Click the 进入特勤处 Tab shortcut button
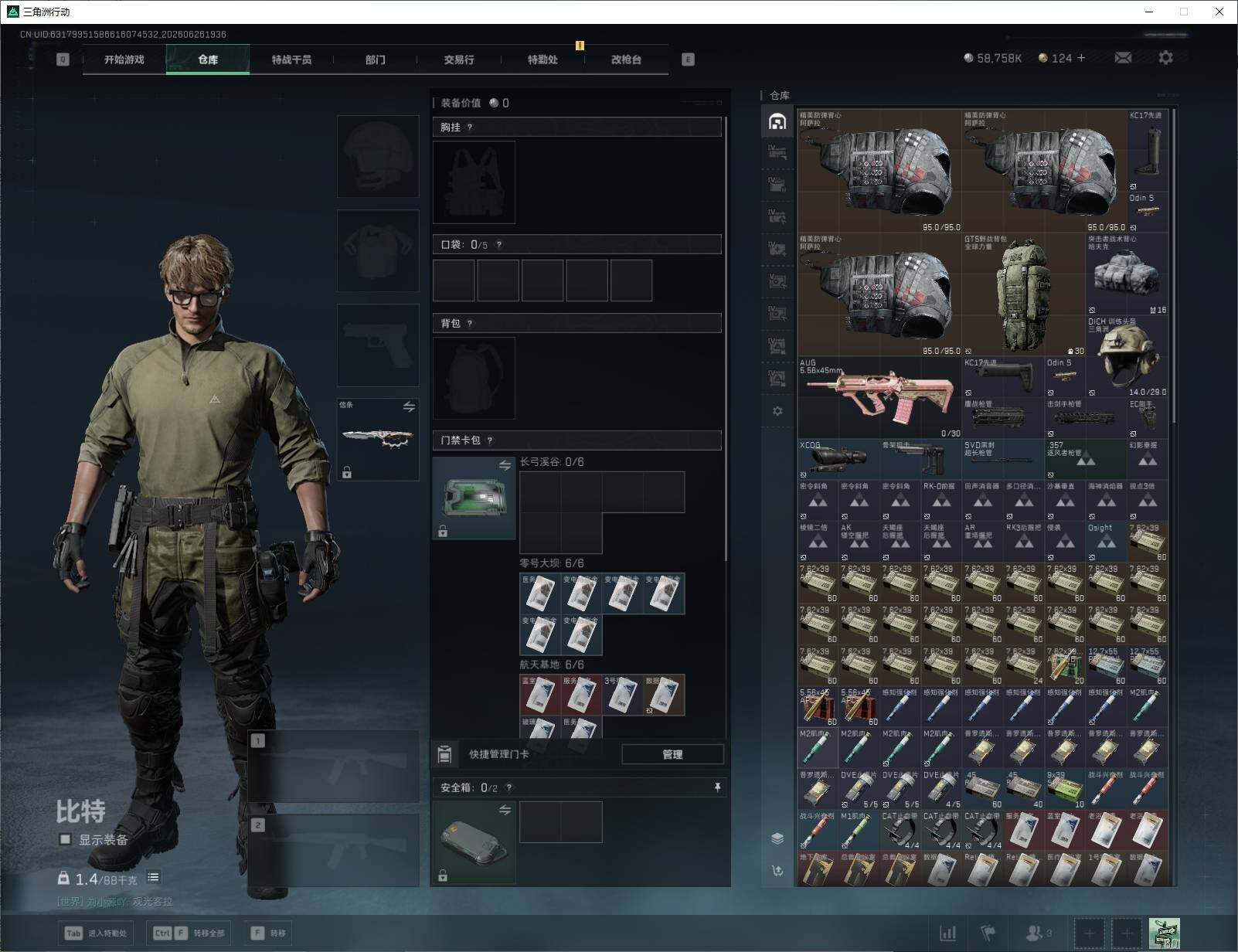 (97, 933)
